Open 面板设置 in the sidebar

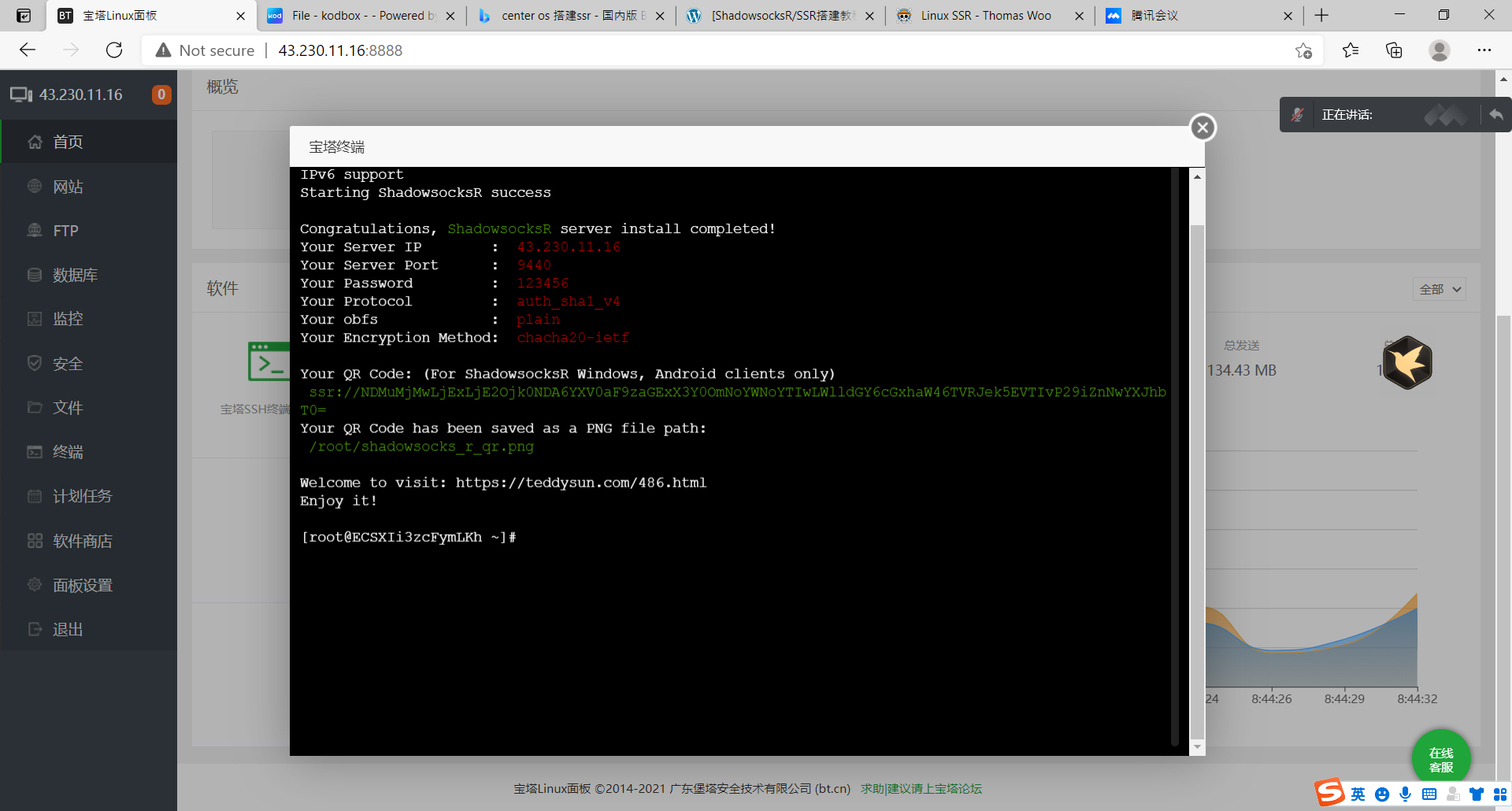88,585
